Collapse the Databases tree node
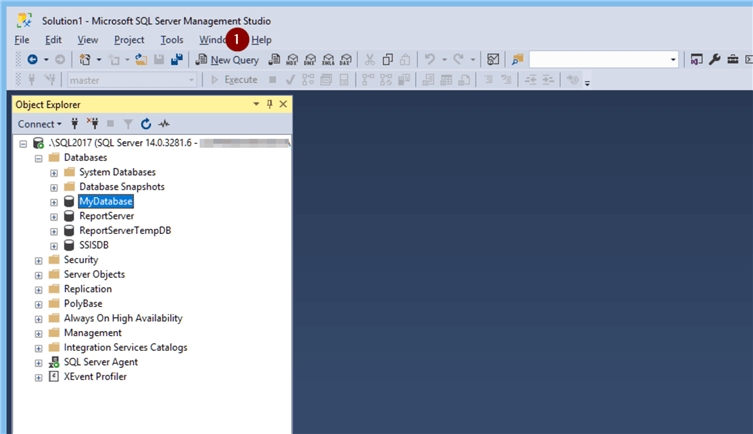This screenshot has height=434, width=753. click(39, 158)
